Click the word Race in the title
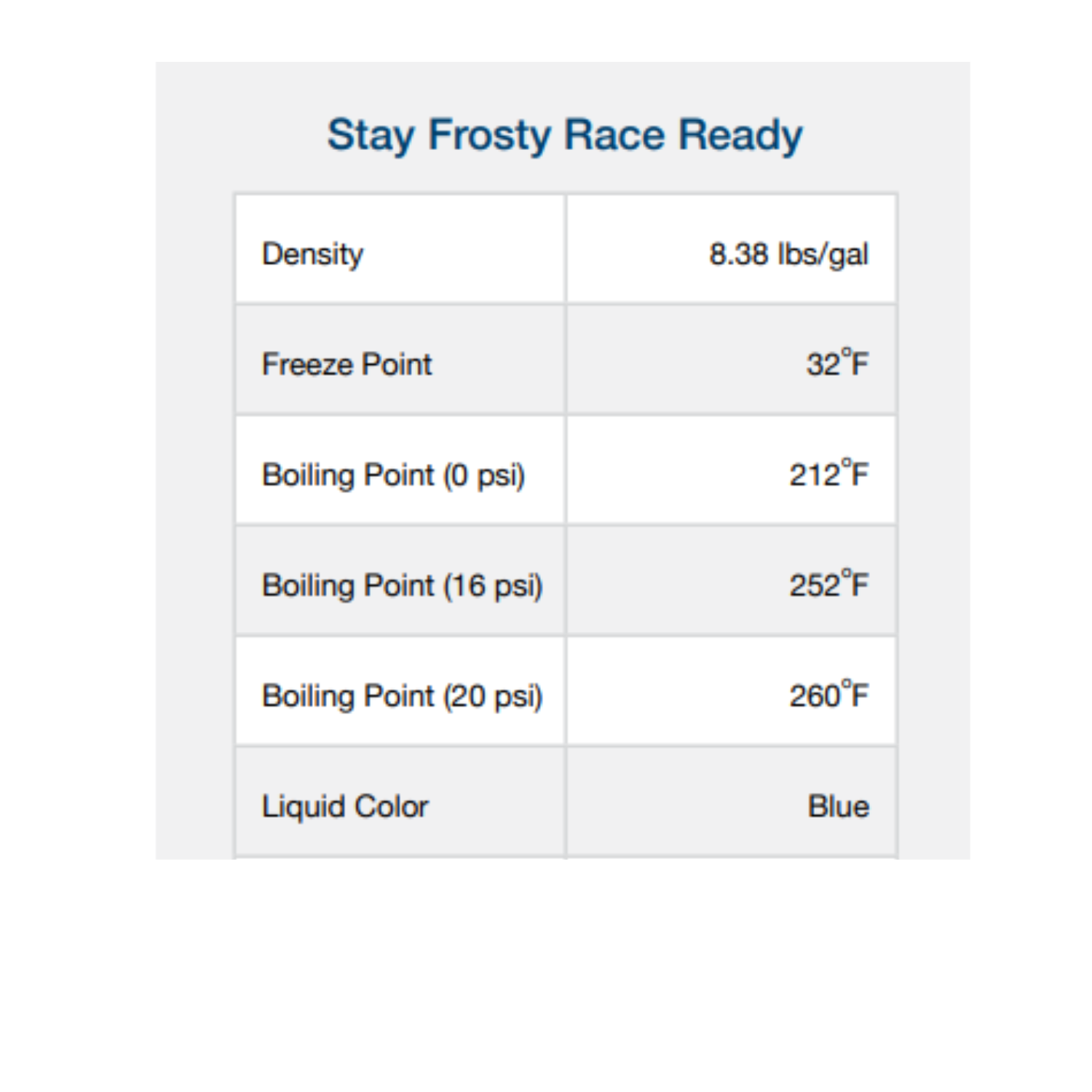This screenshot has height=1092, width=1092. 614,135
